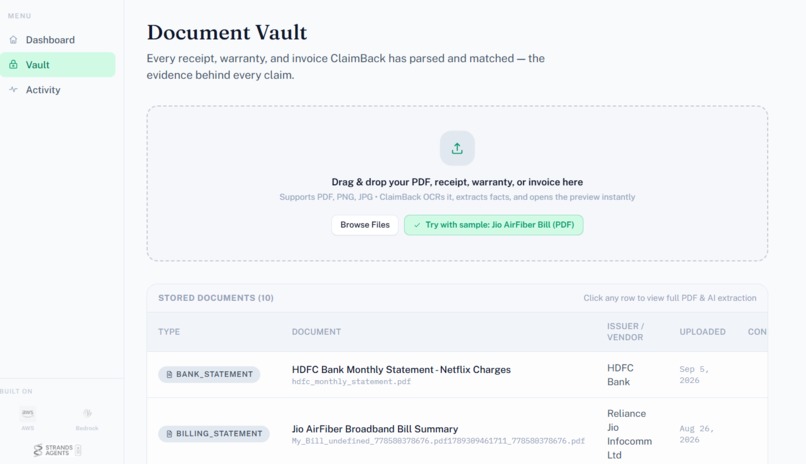The image size is (806, 464).
Task: Click the HDFC Bank vendor cell
Action: click(620, 375)
